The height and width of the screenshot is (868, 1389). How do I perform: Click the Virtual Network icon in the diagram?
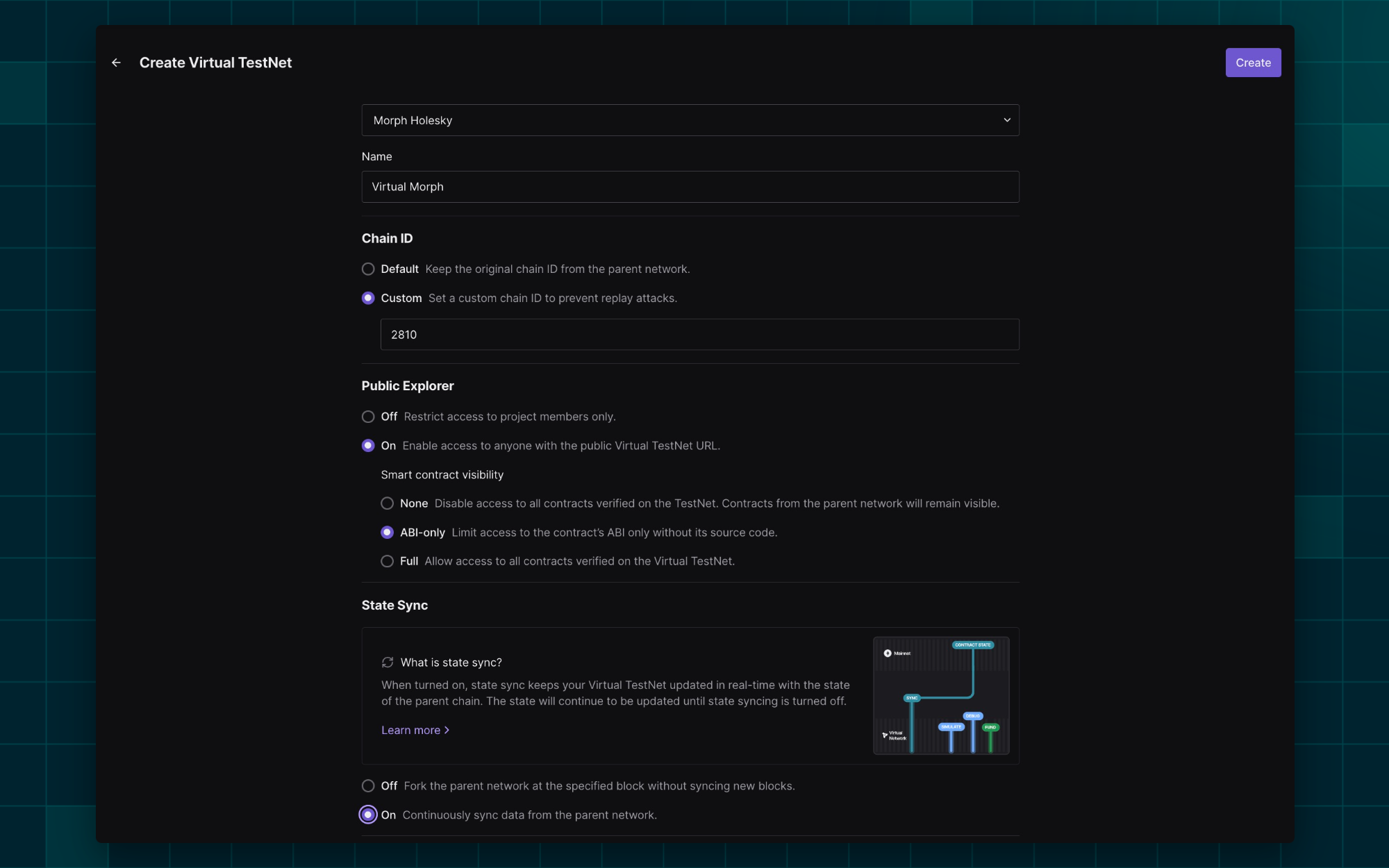(885, 735)
